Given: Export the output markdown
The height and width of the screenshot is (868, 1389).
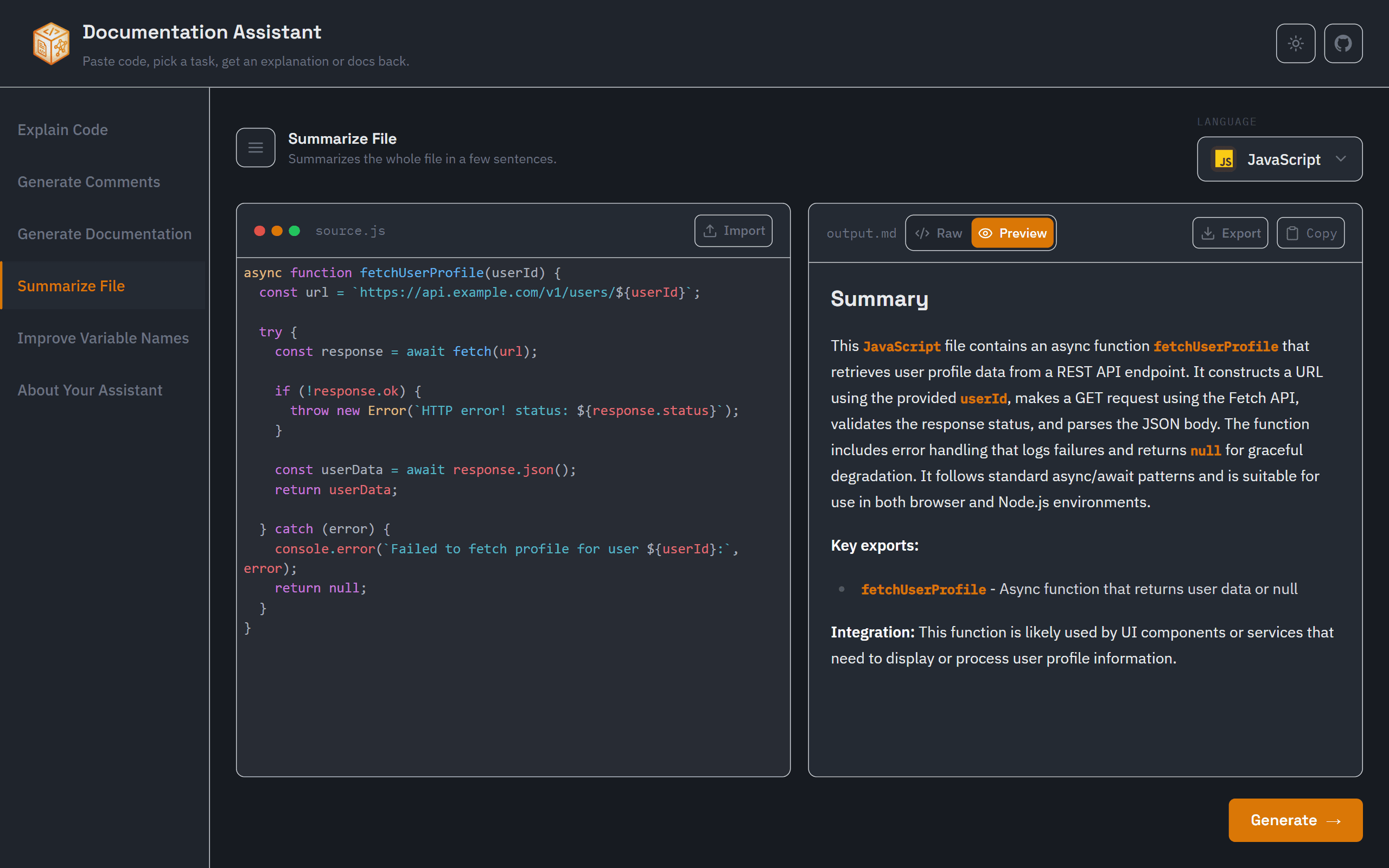Looking at the screenshot, I should 1230,233.
